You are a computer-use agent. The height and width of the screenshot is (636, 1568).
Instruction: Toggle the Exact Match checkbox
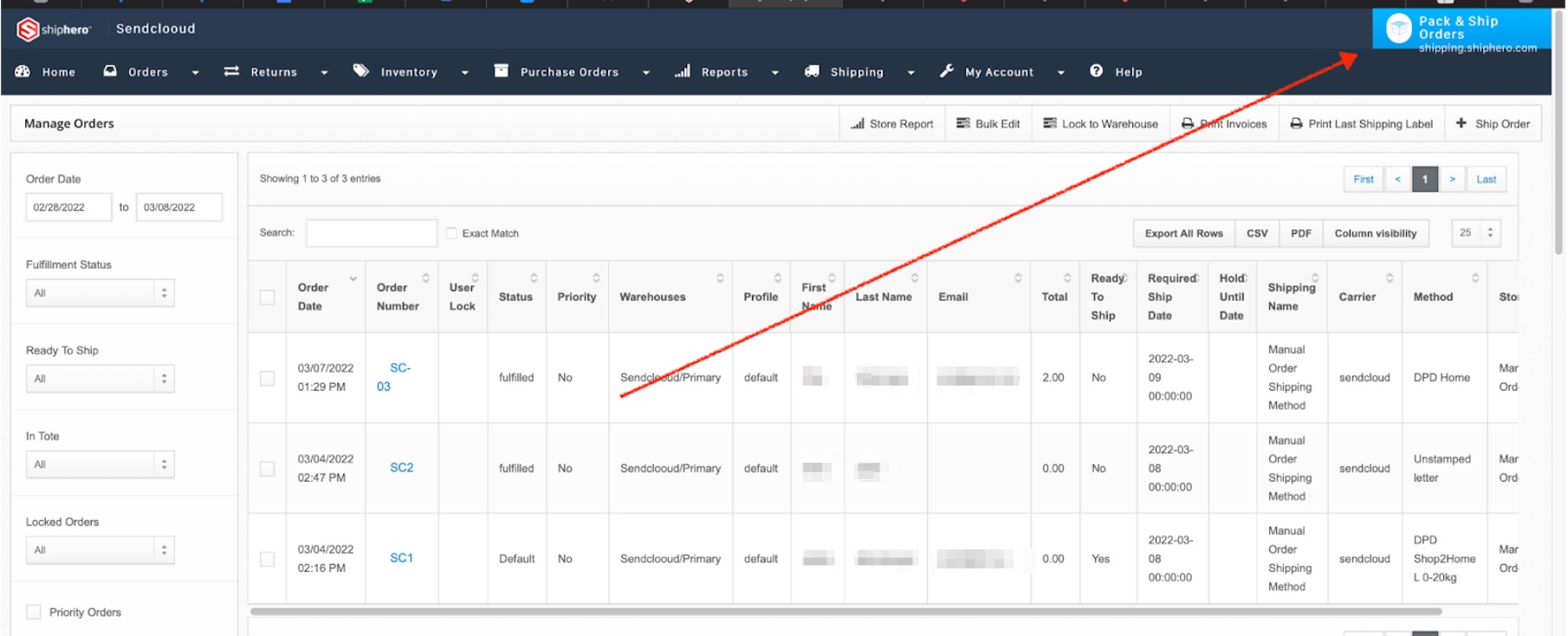coord(451,233)
